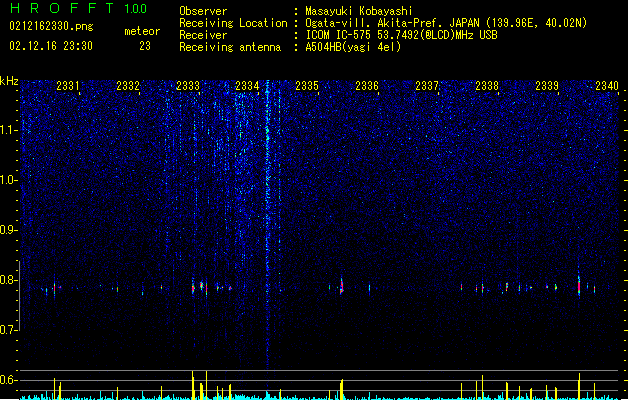Click the 2336 time marker
629x400 pixels.
click(x=367, y=85)
